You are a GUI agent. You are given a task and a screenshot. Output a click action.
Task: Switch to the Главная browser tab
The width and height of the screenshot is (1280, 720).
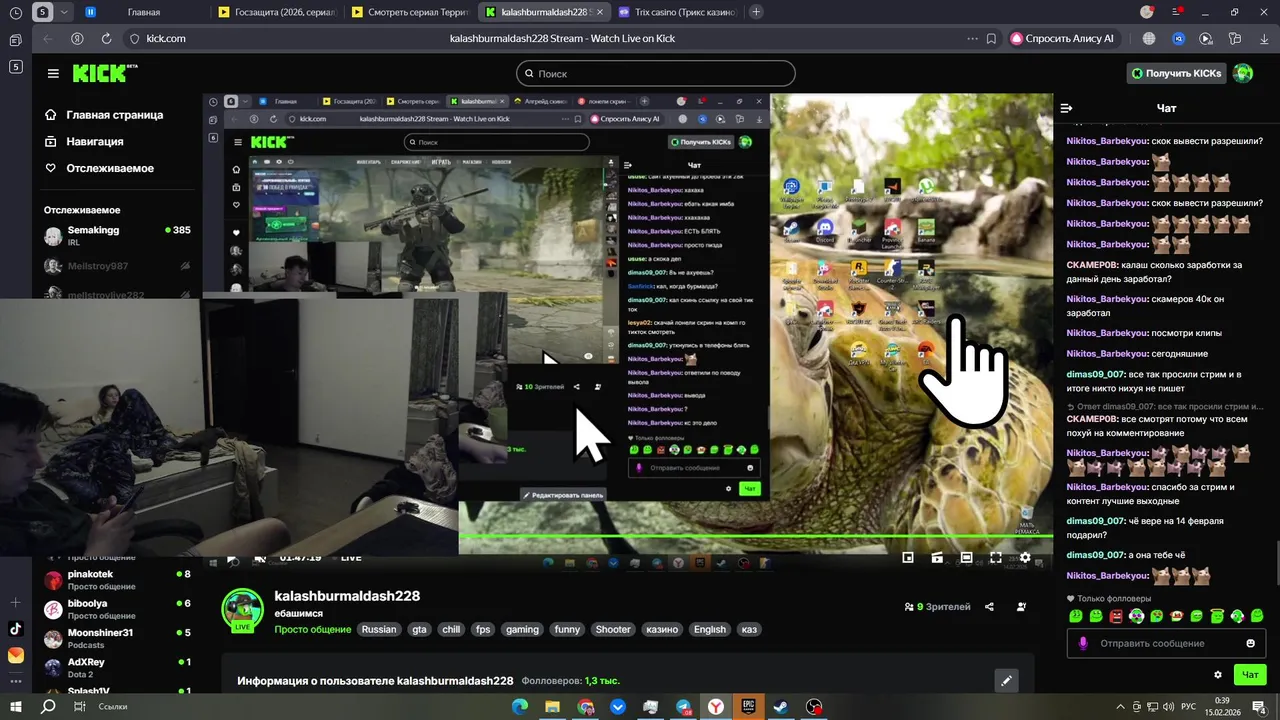pyautogui.click(x=142, y=12)
